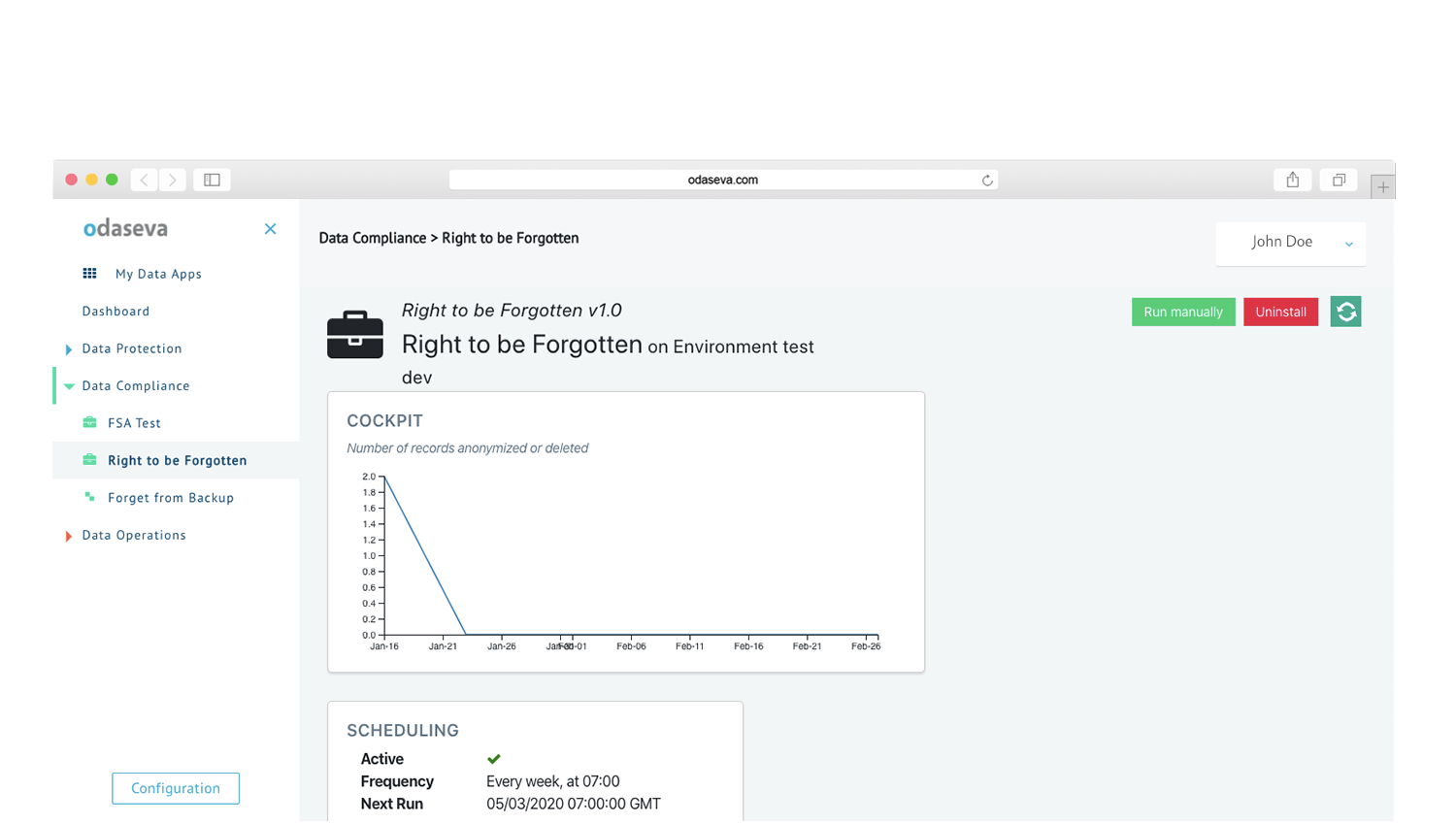Click the Feb-06 label on chart axis

click(631, 646)
